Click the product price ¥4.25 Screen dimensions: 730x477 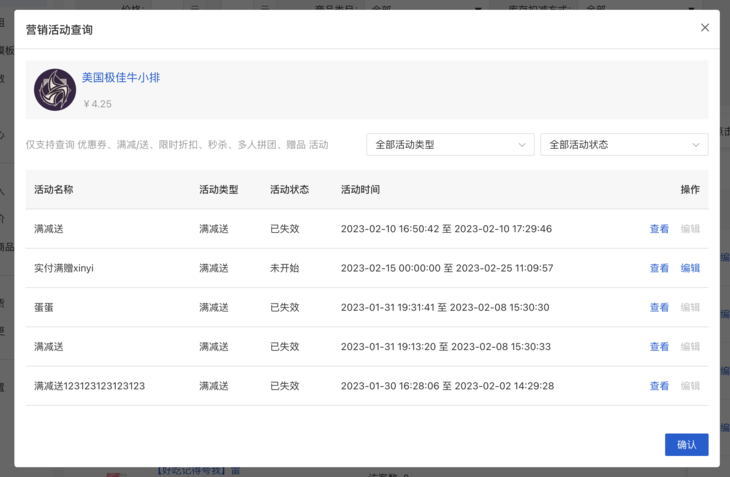[x=97, y=104]
